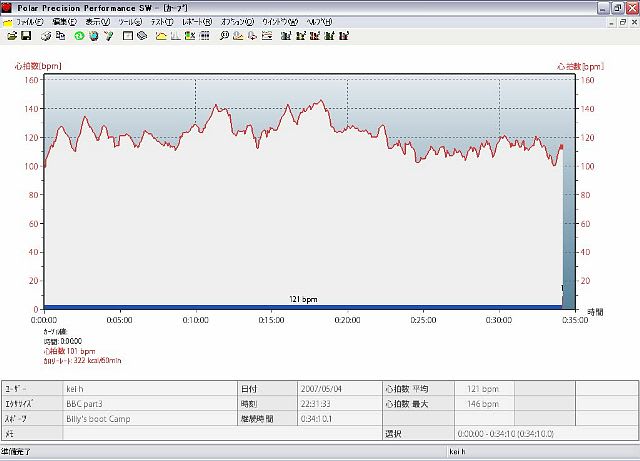Screen dimensions: 640x461
Task: Click the globe icon in toolbar
Action: pyautogui.click(x=93, y=36)
